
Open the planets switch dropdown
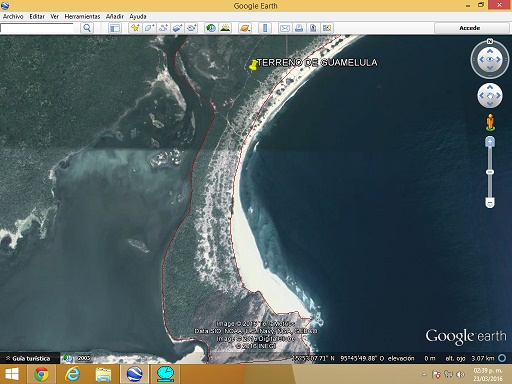click(x=245, y=28)
